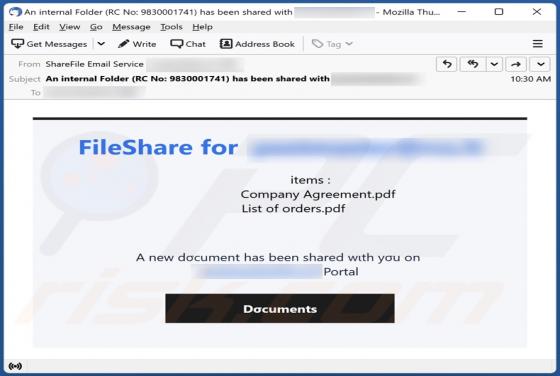The image size is (560, 376).
Task: Minimize the Thunderbird window
Action: point(461,12)
